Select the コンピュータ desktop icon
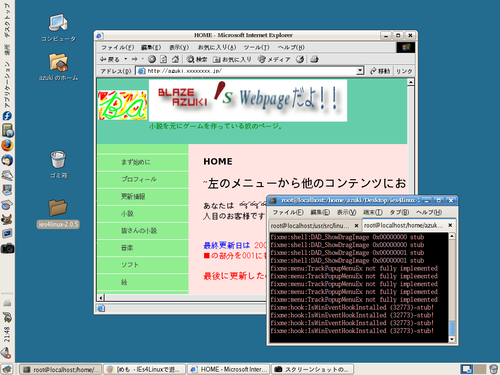Image resolution: width=500 pixels, height=375 pixels. tap(58, 28)
